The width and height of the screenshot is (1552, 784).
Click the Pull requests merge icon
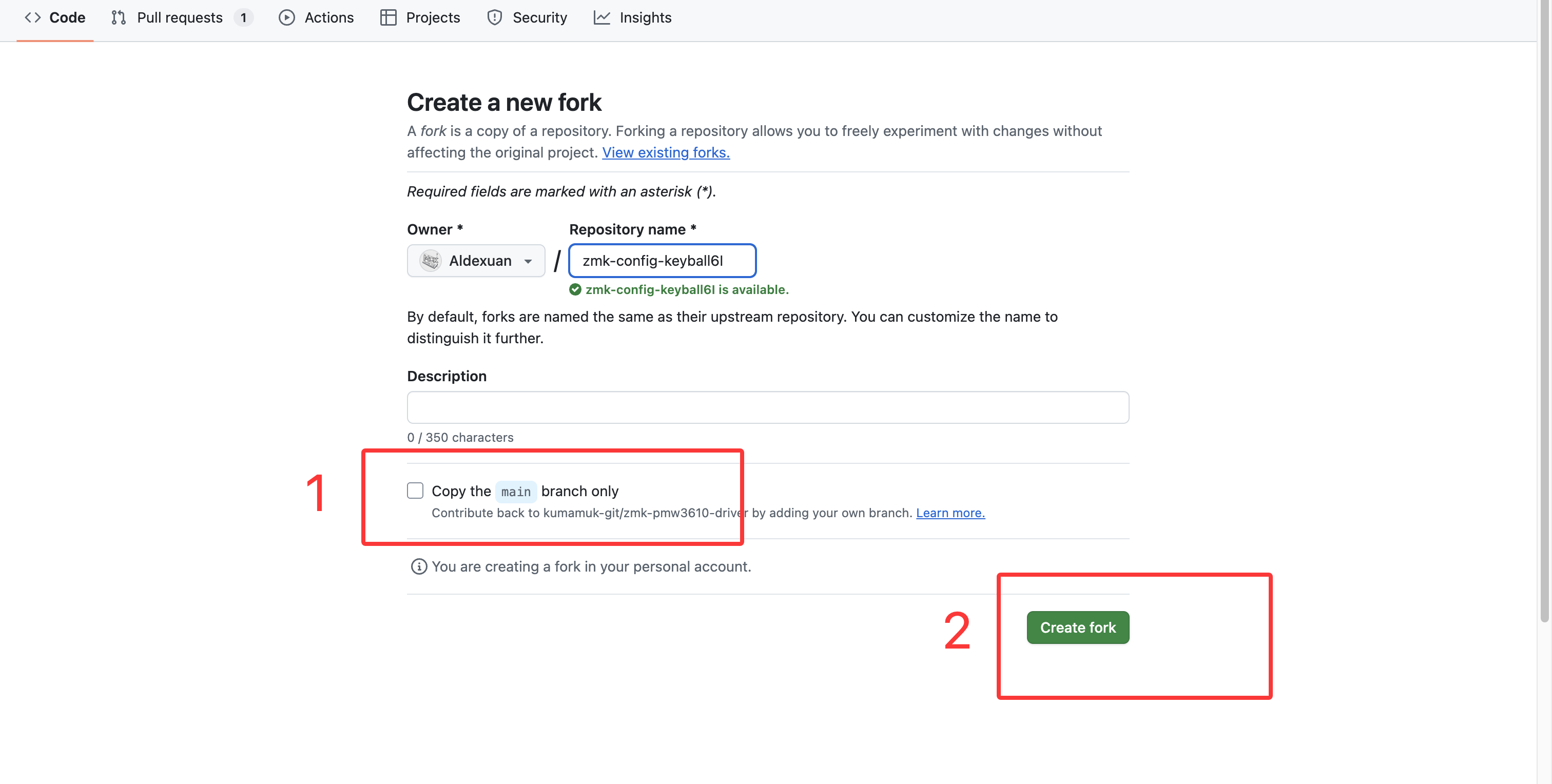(119, 17)
